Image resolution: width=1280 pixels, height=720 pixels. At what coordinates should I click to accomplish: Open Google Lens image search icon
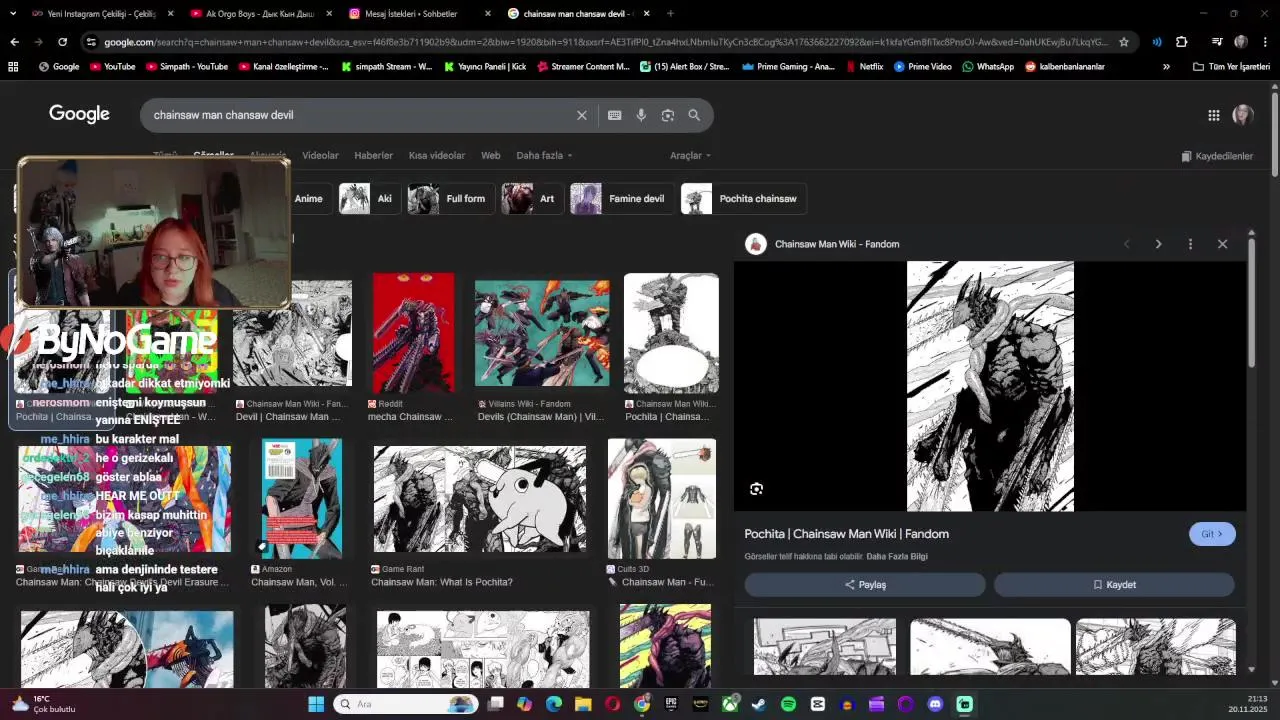click(x=667, y=115)
